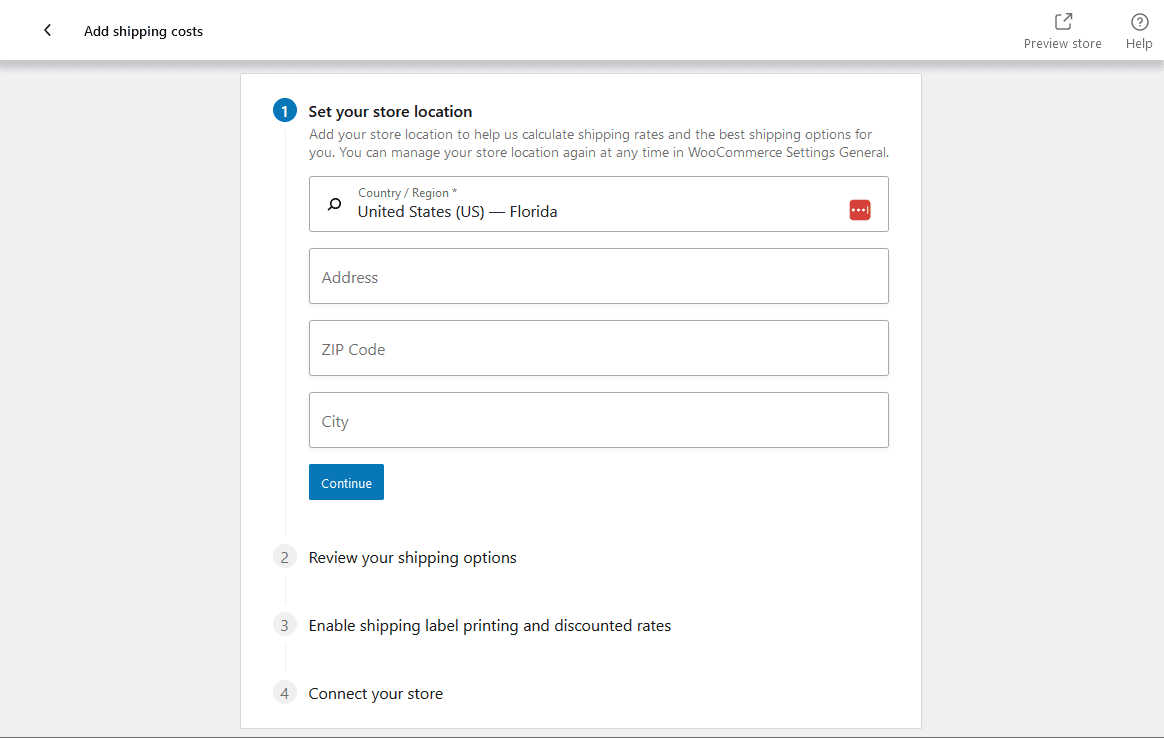Focus the Address input field
This screenshot has height=738, width=1164.
(598, 276)
